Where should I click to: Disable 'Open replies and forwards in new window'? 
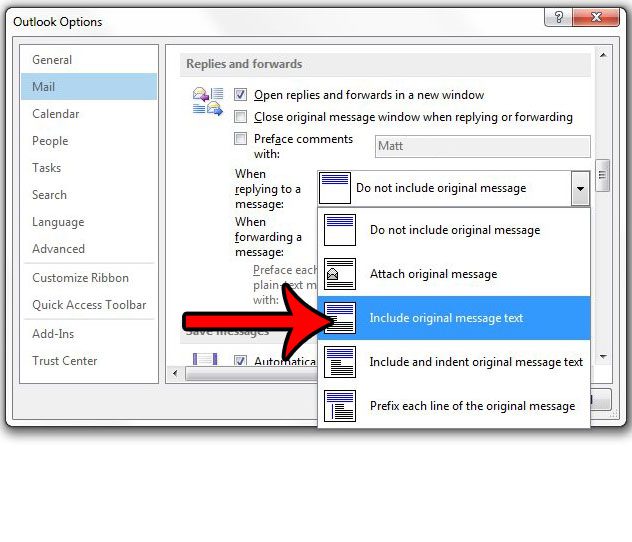click(240, 95)
